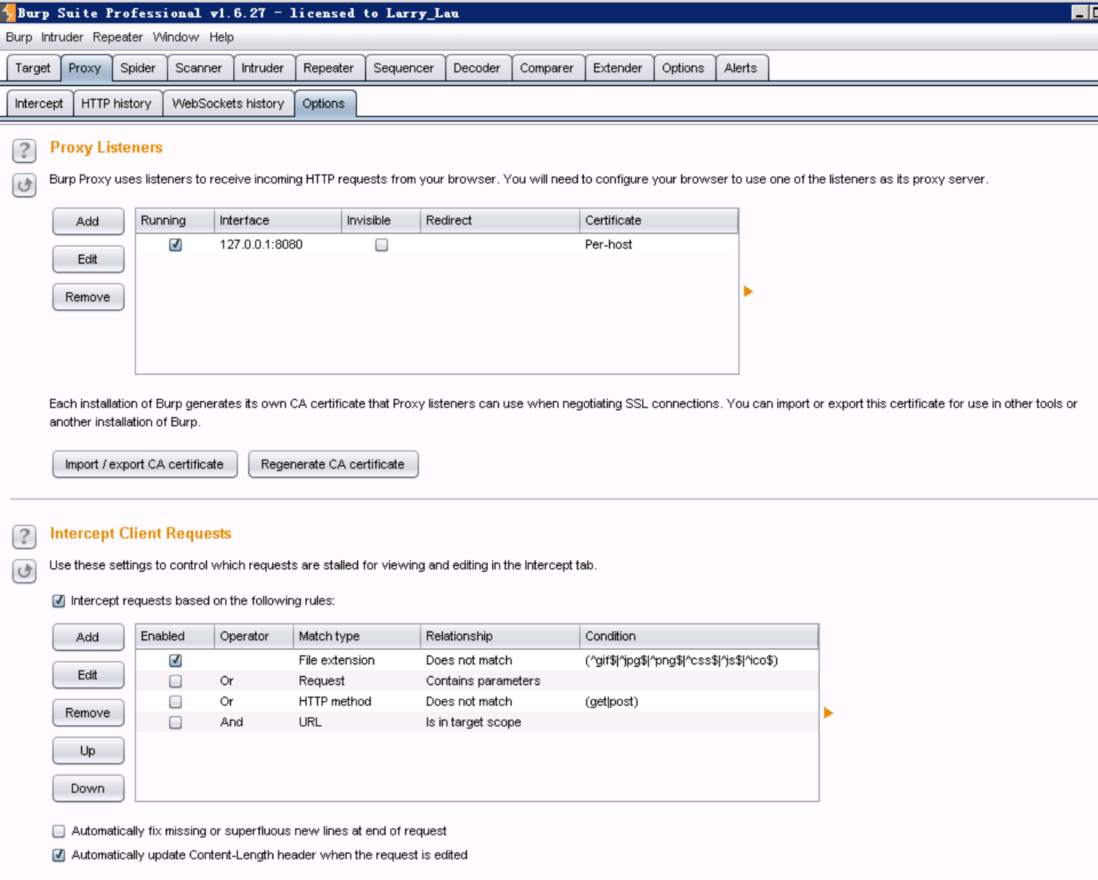Add a new proxy listener

coord(88,221)
